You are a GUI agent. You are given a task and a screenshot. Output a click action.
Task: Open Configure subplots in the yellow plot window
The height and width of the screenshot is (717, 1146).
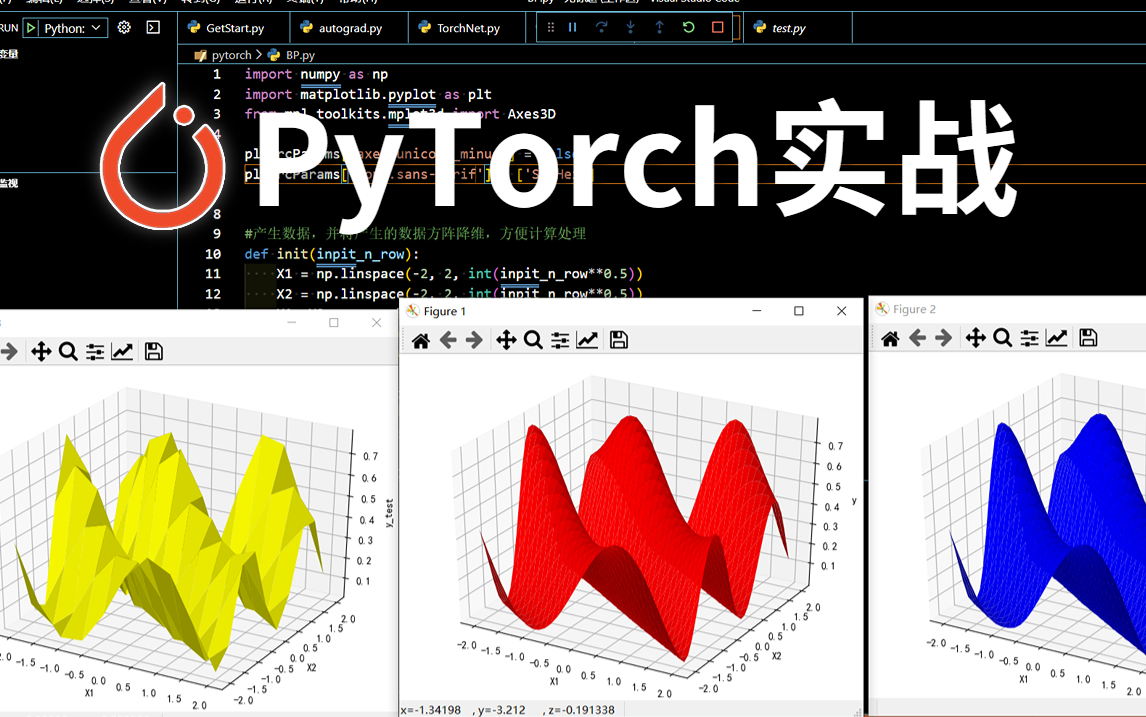coord(95,352)
